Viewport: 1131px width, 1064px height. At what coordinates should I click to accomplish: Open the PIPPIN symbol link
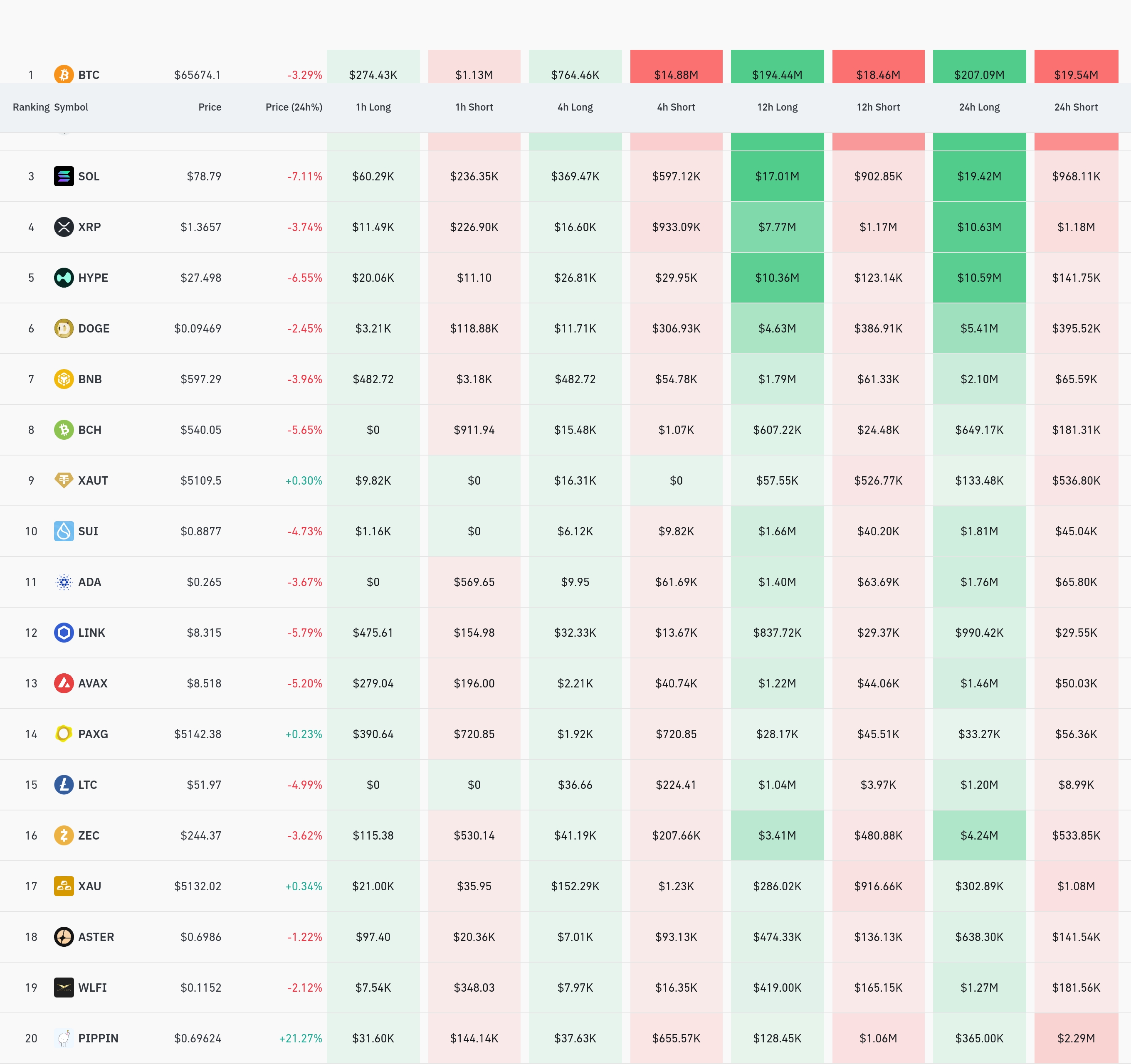pyautogui.click(x=98, y=1038)
